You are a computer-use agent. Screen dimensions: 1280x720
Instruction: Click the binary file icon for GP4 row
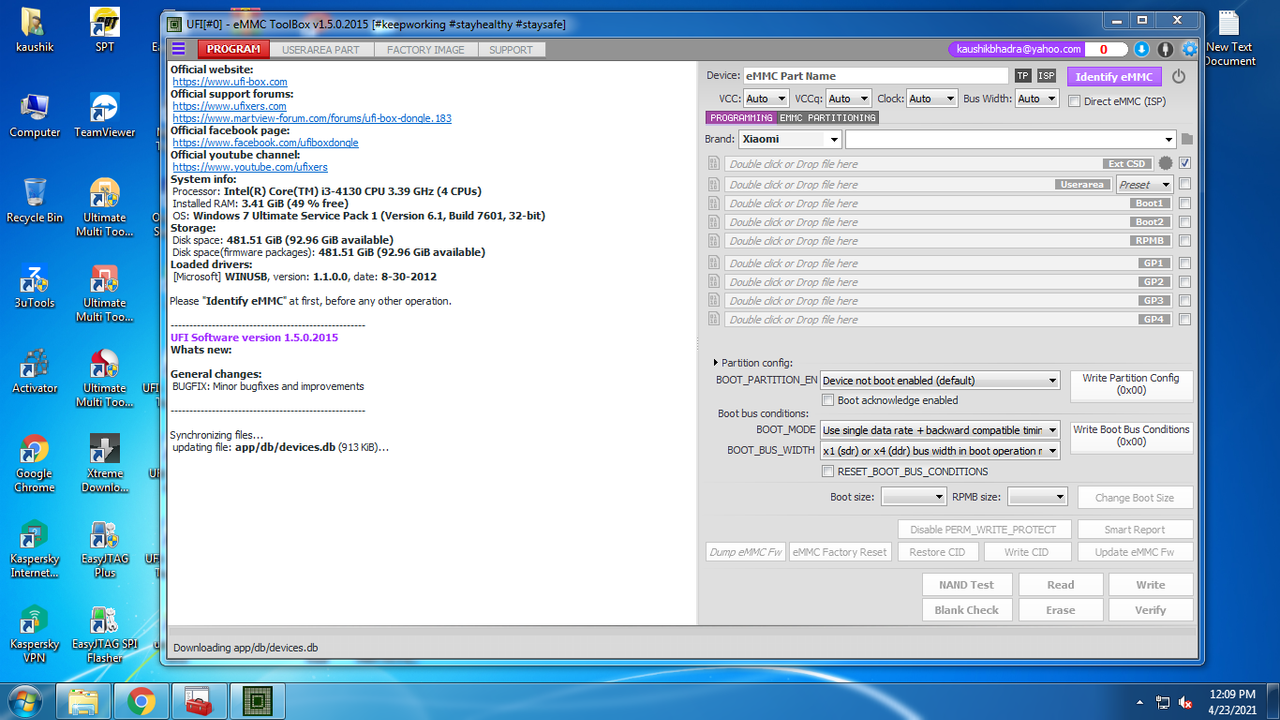714,320
